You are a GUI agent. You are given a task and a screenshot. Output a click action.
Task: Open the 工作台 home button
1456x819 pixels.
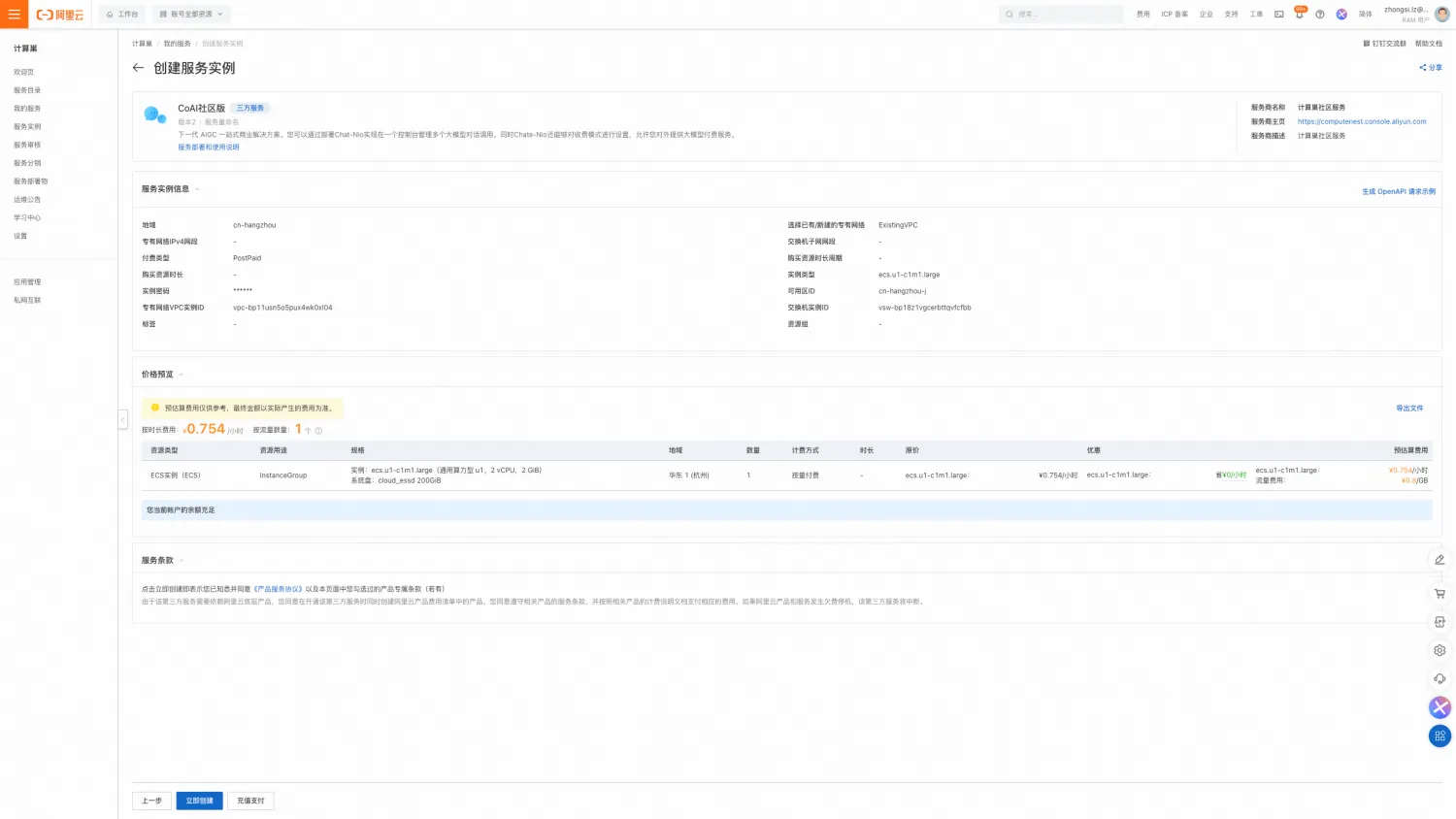click(122, 15)
